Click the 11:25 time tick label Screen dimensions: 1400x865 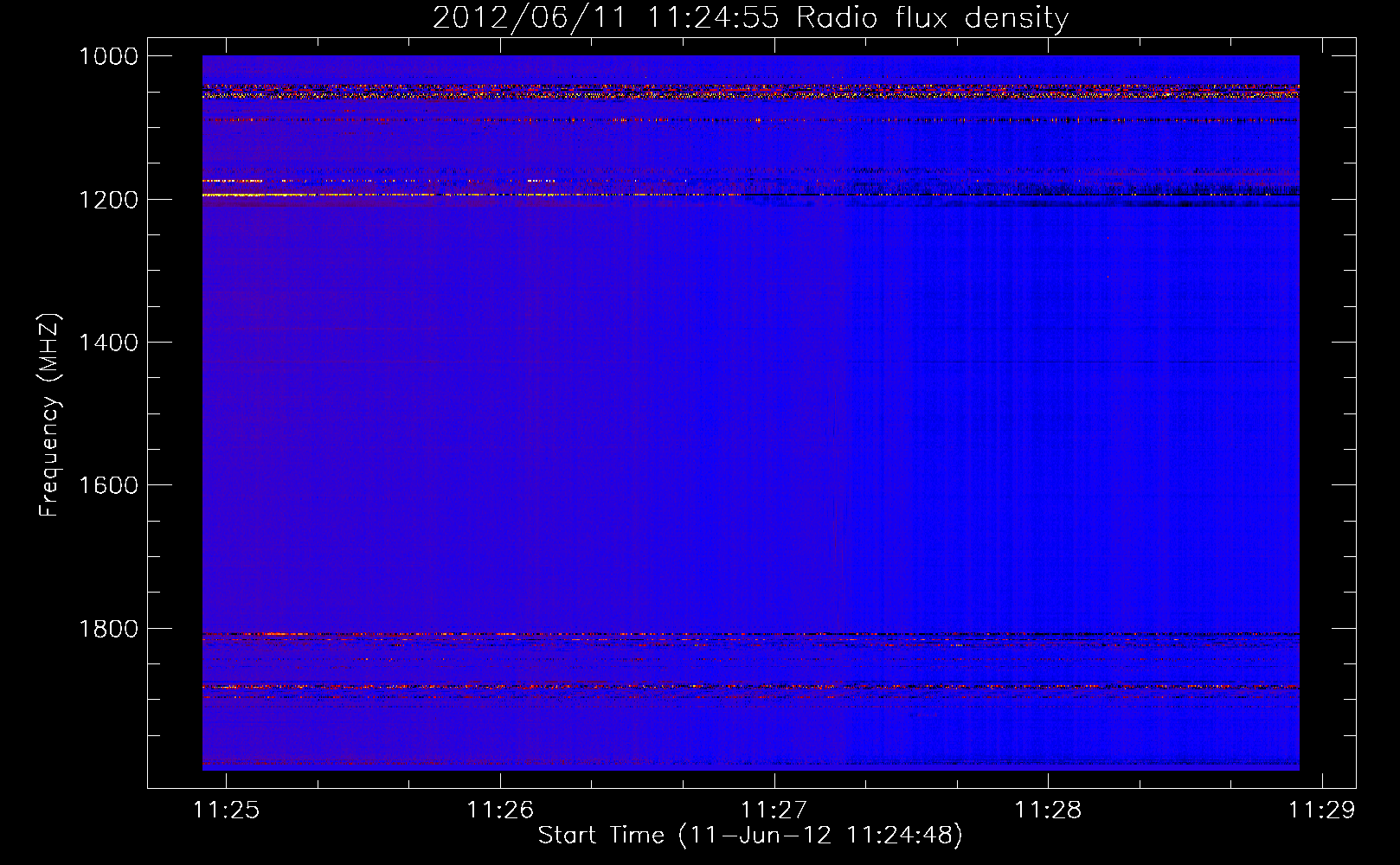point(227,810)
